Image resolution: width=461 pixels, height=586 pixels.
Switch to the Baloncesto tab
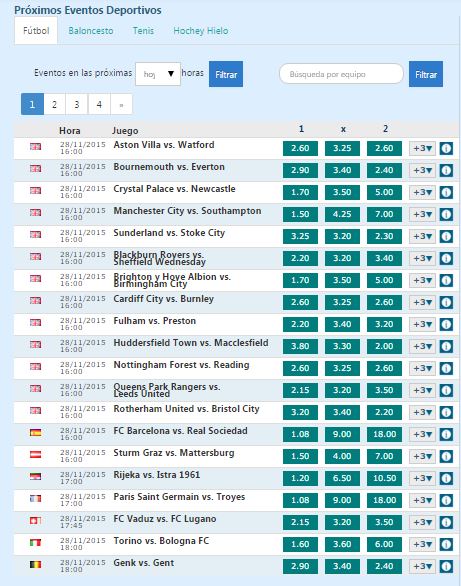[91, 31]
